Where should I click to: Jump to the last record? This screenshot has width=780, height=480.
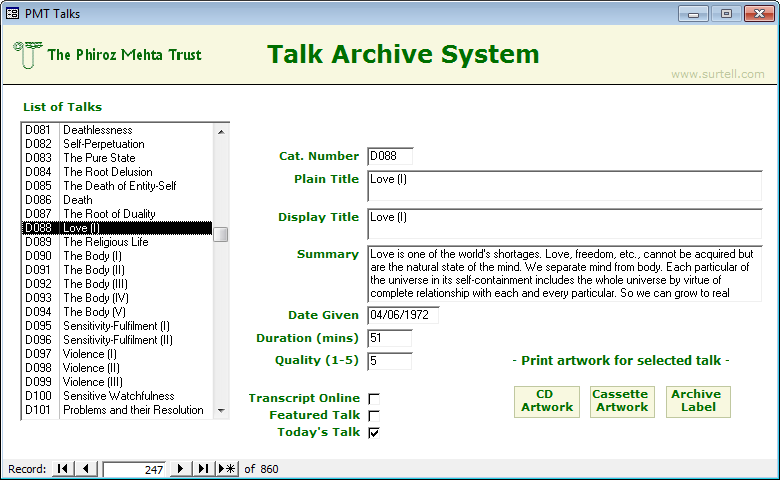pos(203,469)
